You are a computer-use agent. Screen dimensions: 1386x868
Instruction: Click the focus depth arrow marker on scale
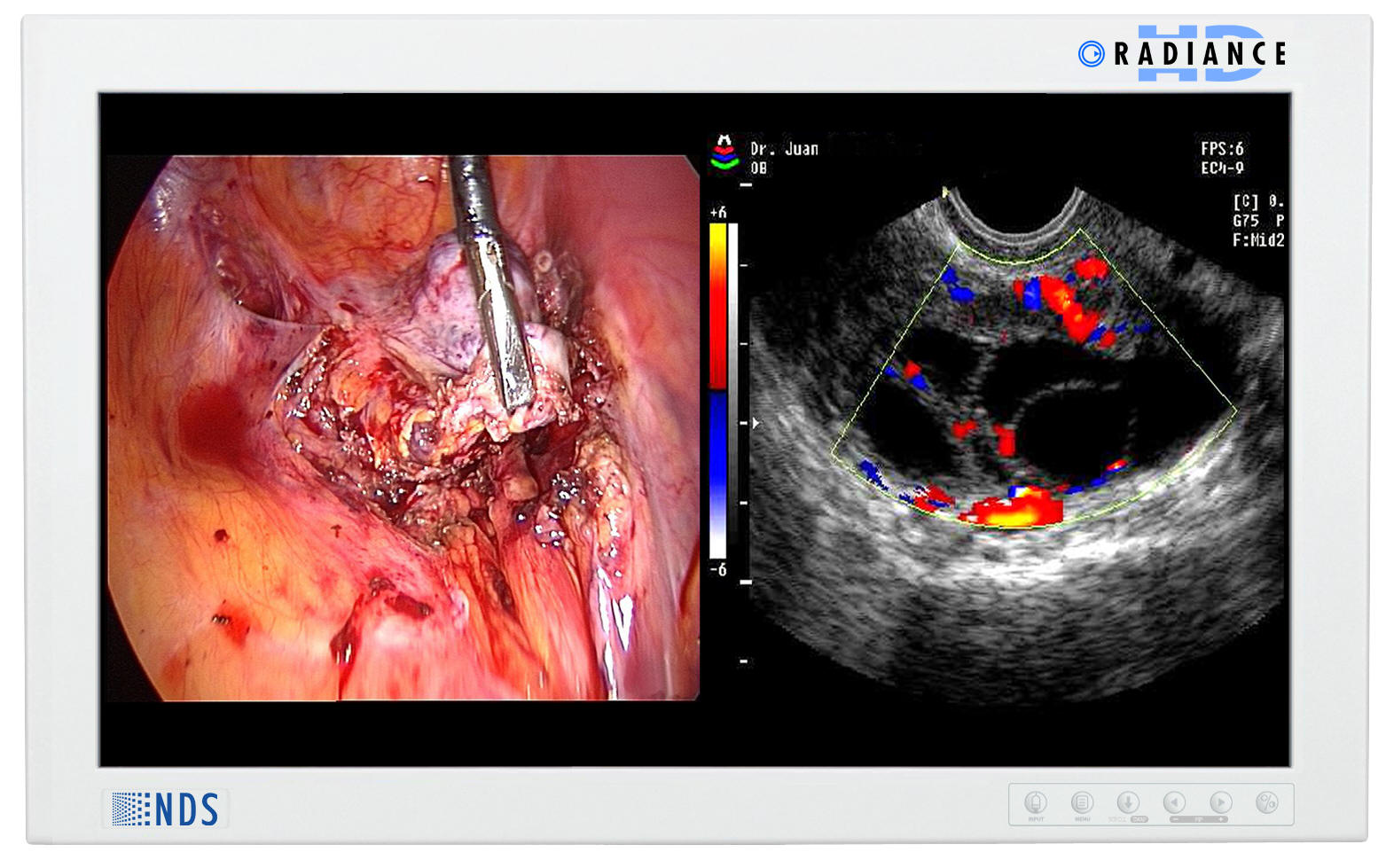point(756,424)
